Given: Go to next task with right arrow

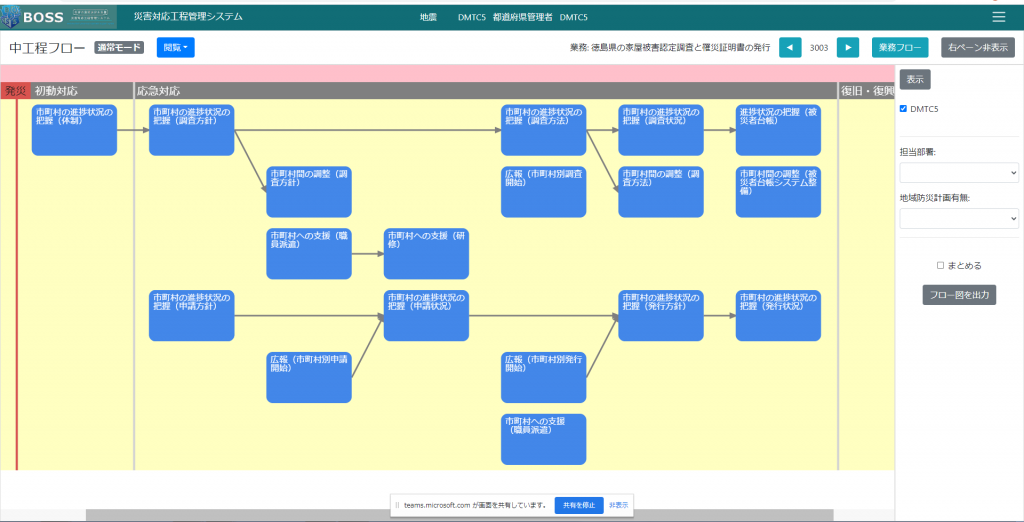Looking at the screenshot, I should coord(847,47).
